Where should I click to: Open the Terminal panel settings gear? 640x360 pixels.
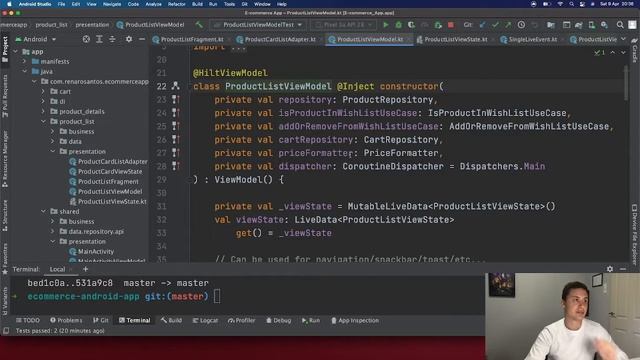pos(610,269)
